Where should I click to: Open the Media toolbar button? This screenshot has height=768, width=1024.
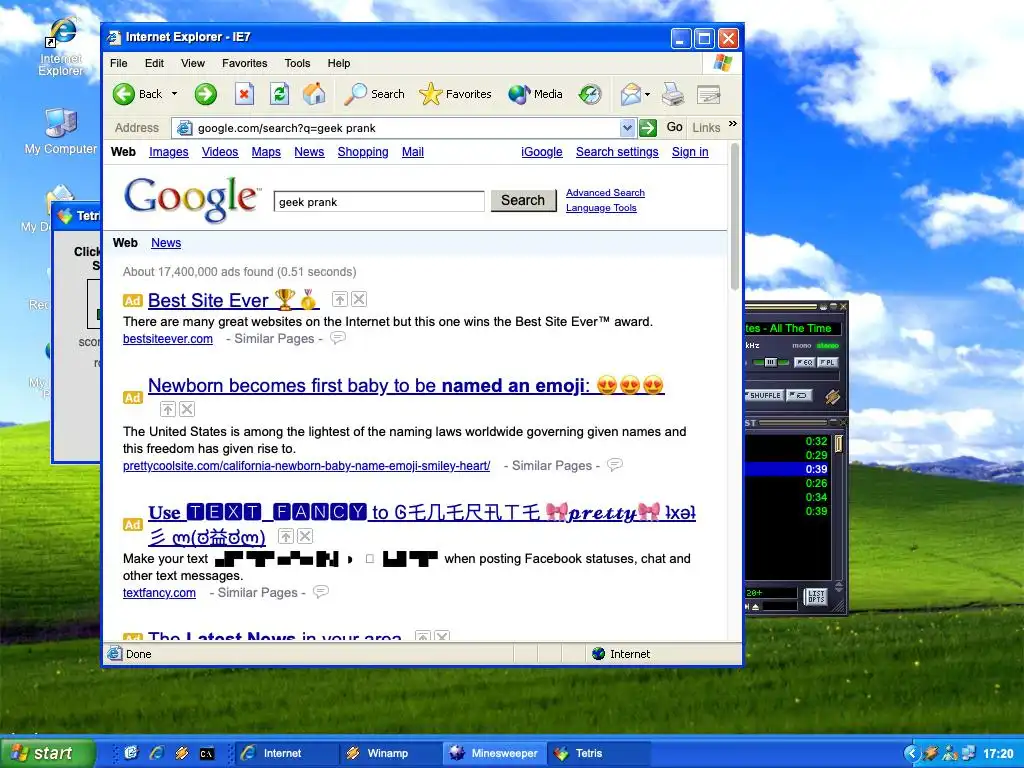pos(535,94)
